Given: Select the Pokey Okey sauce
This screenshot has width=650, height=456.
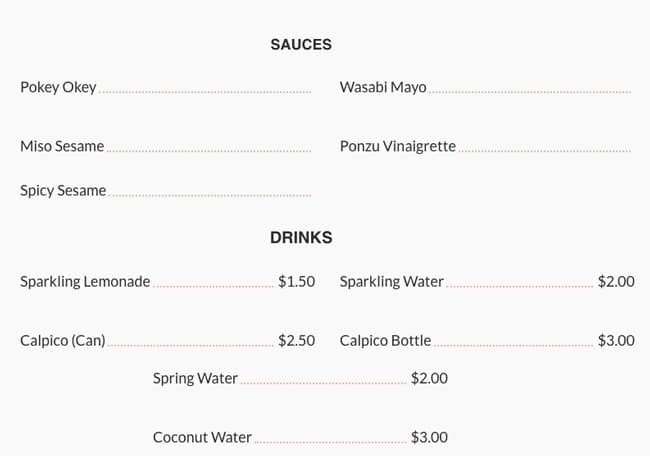Looking at the screenshot, I should [x=58, y=87].
